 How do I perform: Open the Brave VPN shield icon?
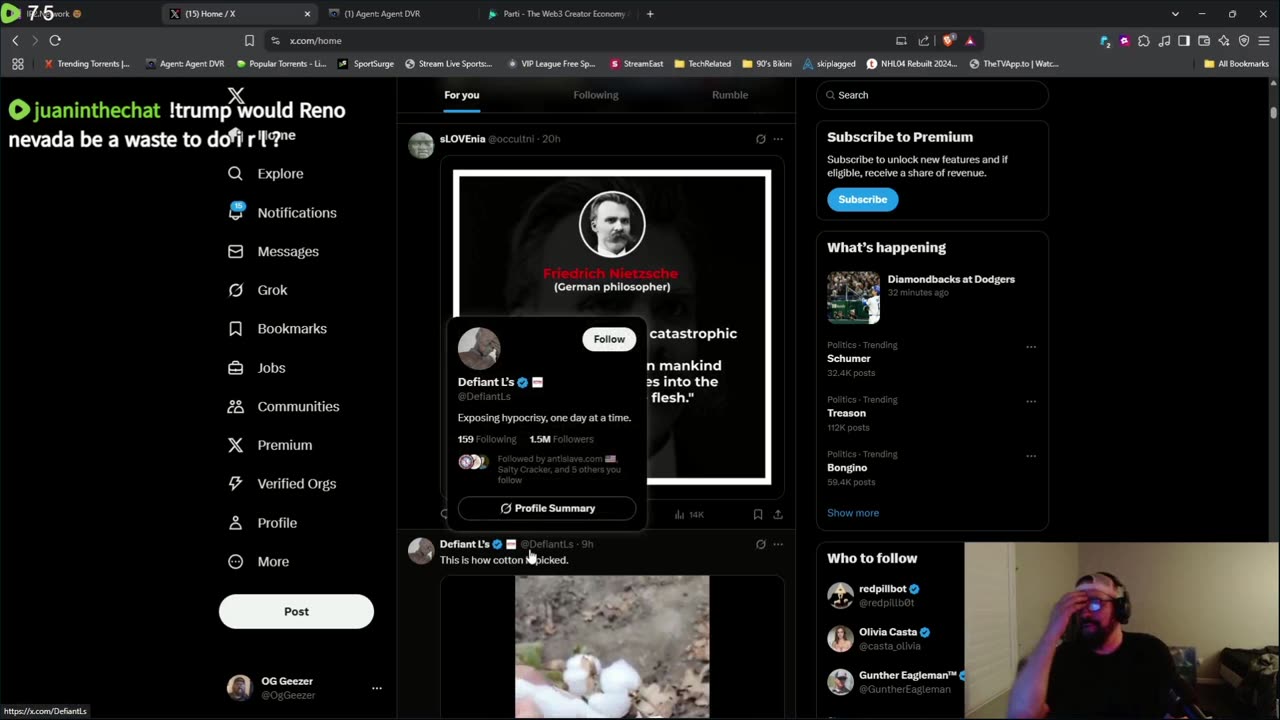click(1244, 41)
